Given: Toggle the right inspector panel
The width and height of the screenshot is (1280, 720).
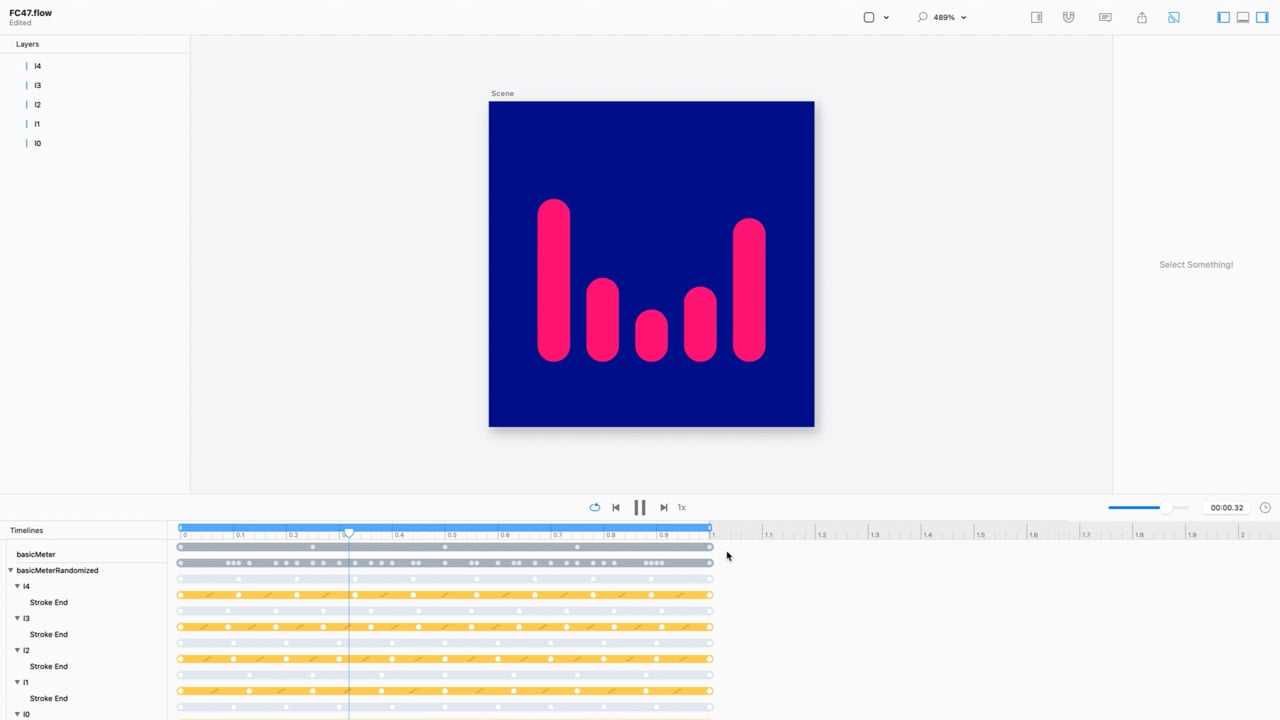Looking at the screenshot, I should (1262, 17).
